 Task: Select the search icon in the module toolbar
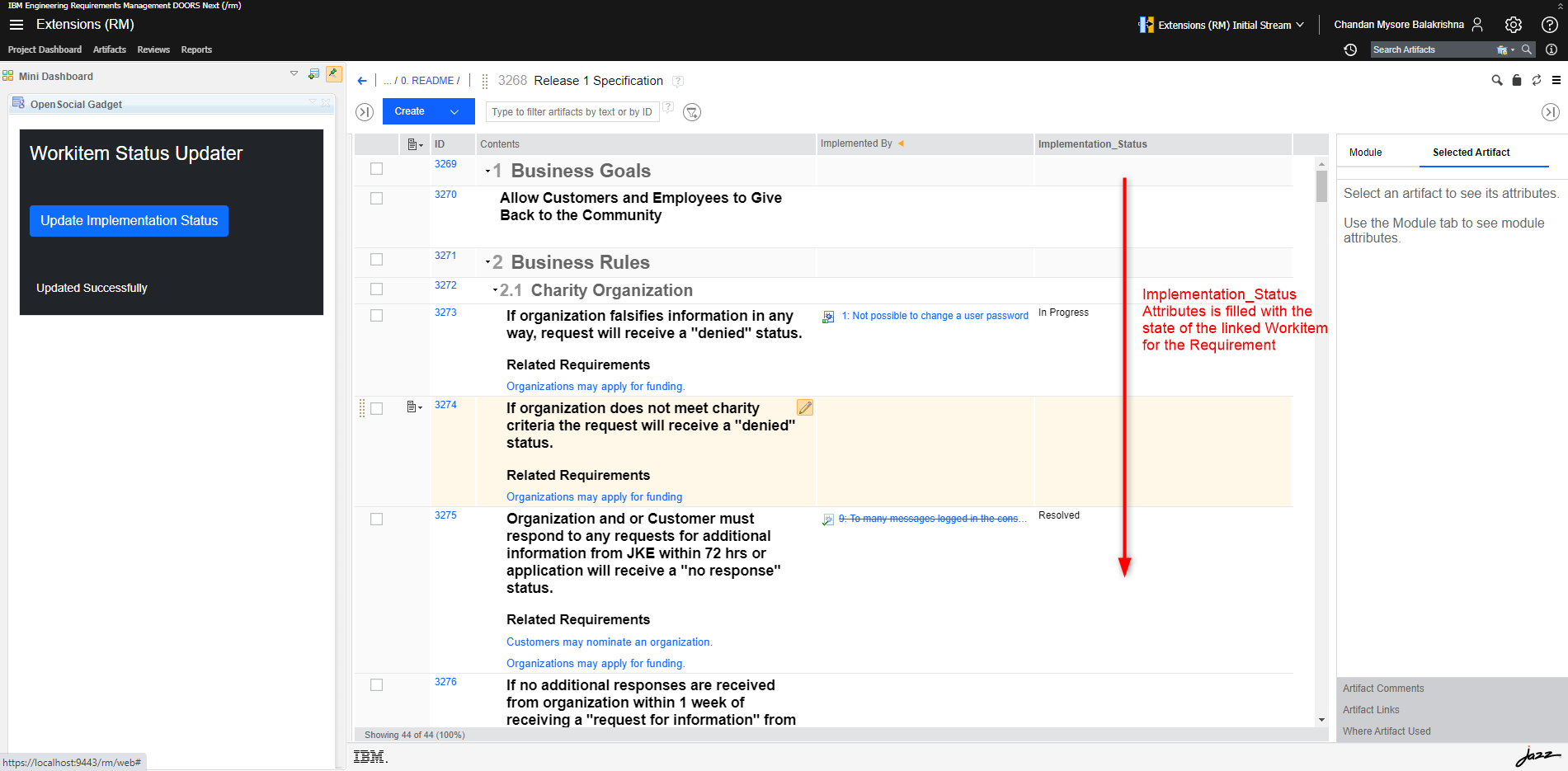pyautogui.click(x=1497, y=80)
